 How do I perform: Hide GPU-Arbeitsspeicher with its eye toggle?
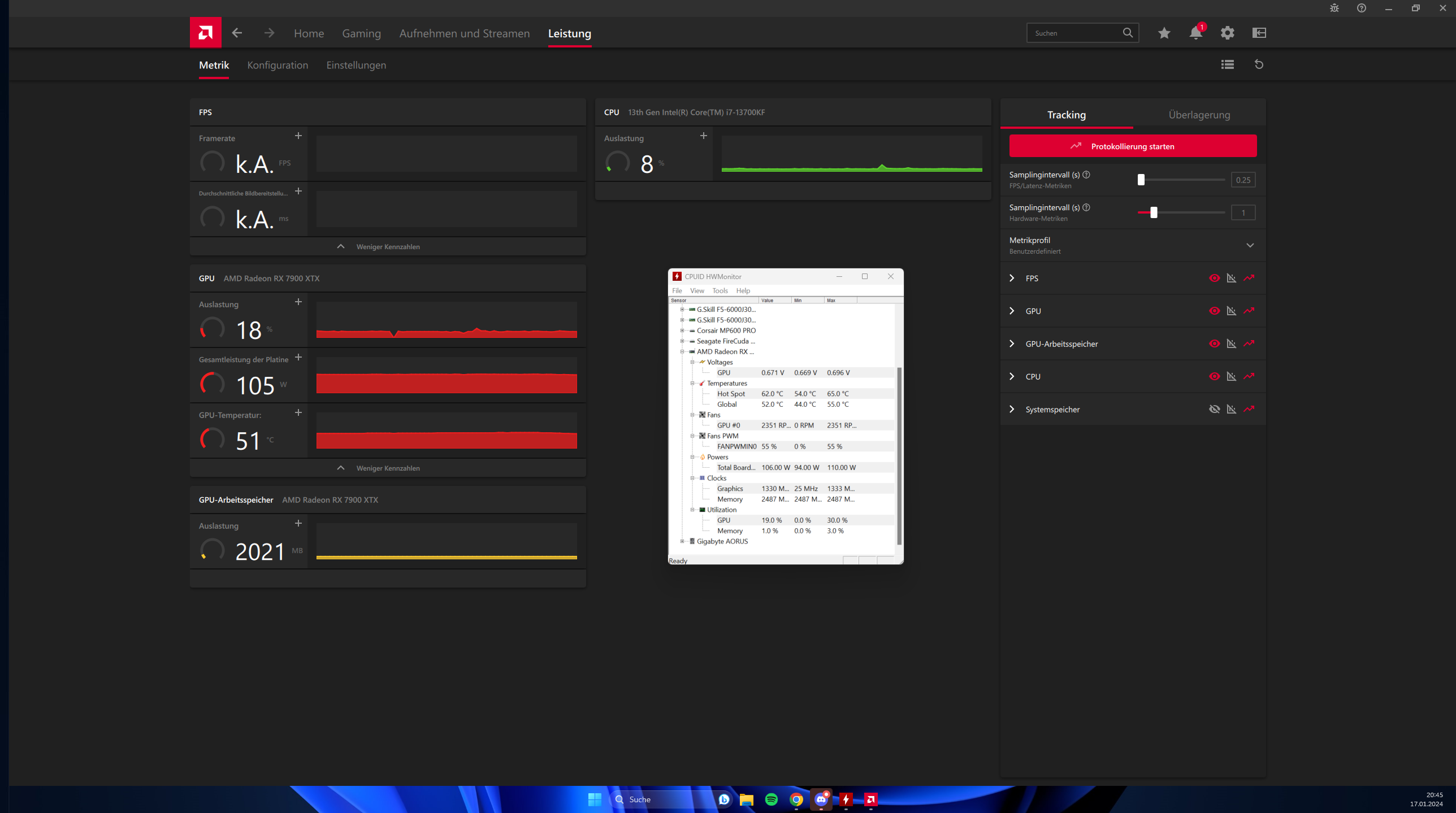point(1215,344)
